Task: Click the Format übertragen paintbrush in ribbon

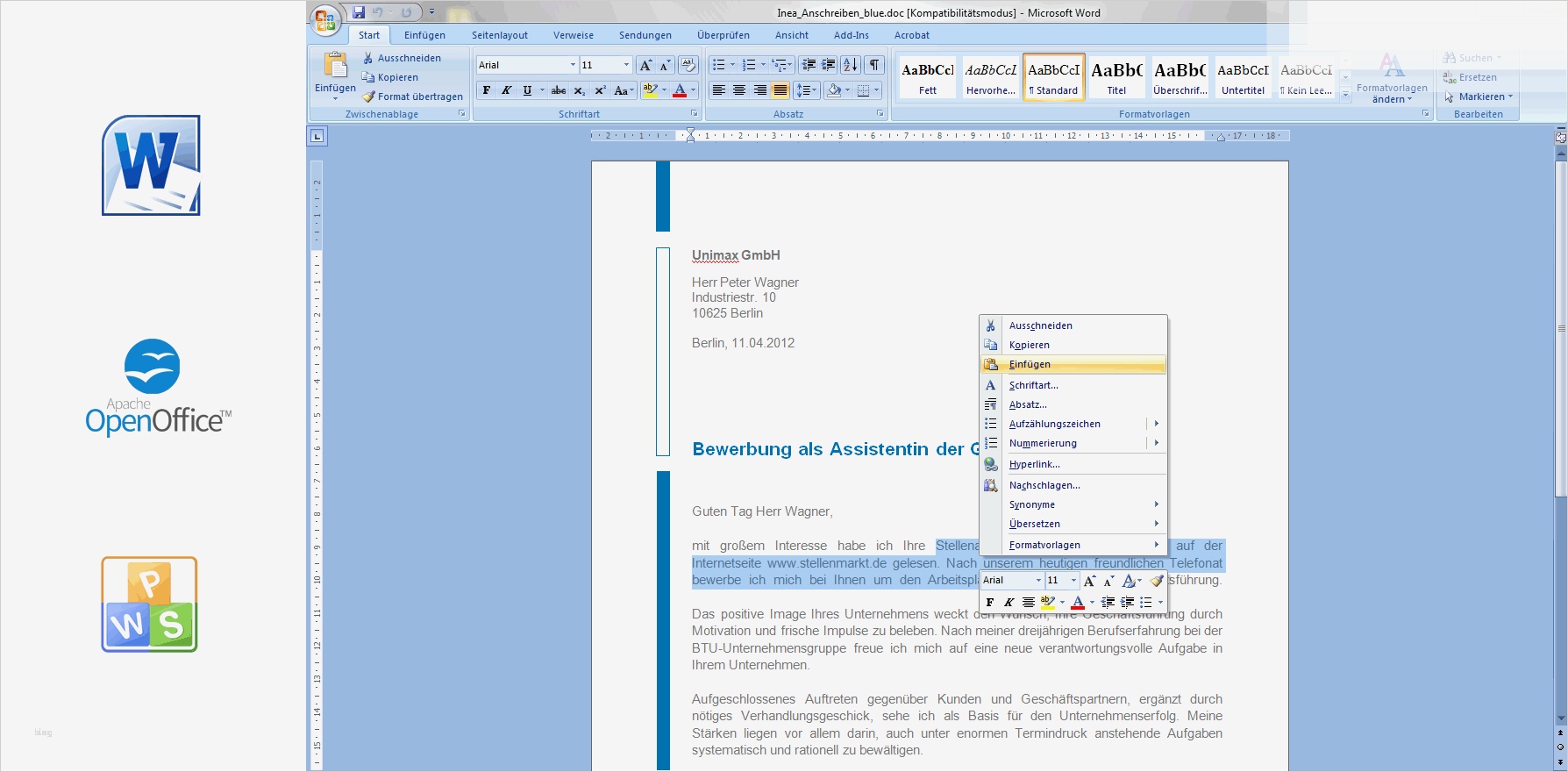Action: [368, 96]
